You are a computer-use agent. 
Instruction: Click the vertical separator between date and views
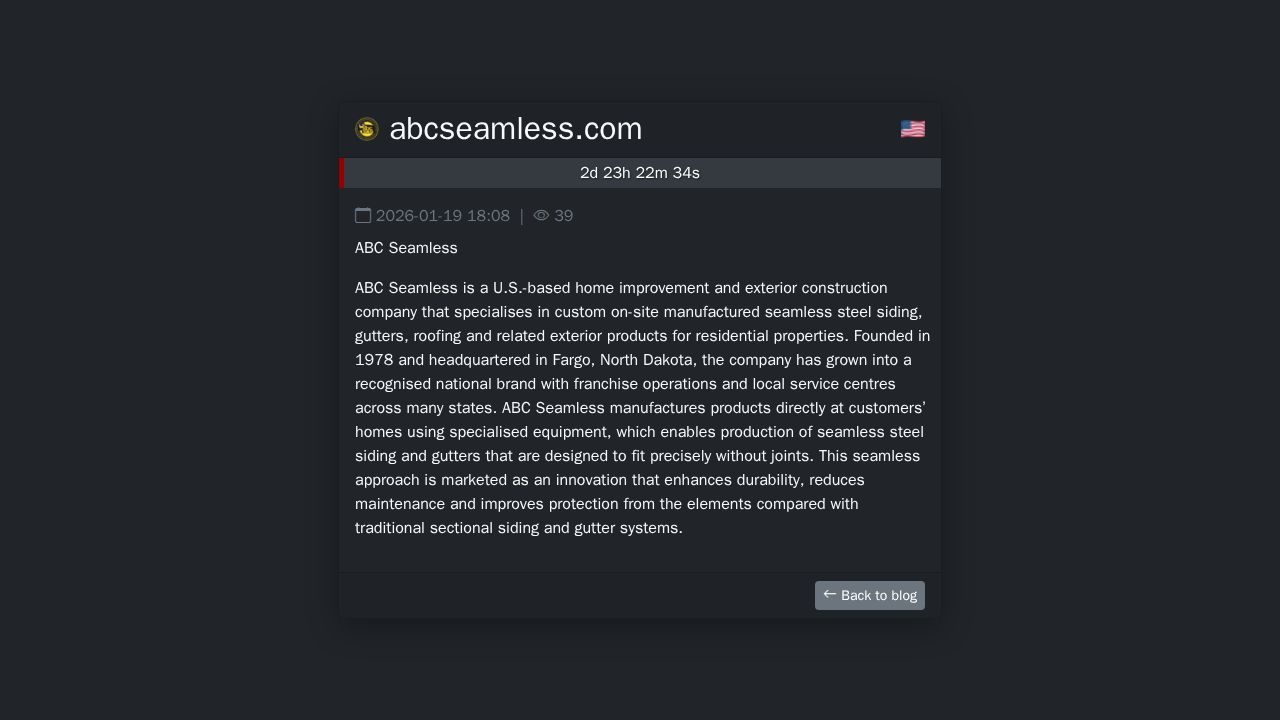point(522,216)
